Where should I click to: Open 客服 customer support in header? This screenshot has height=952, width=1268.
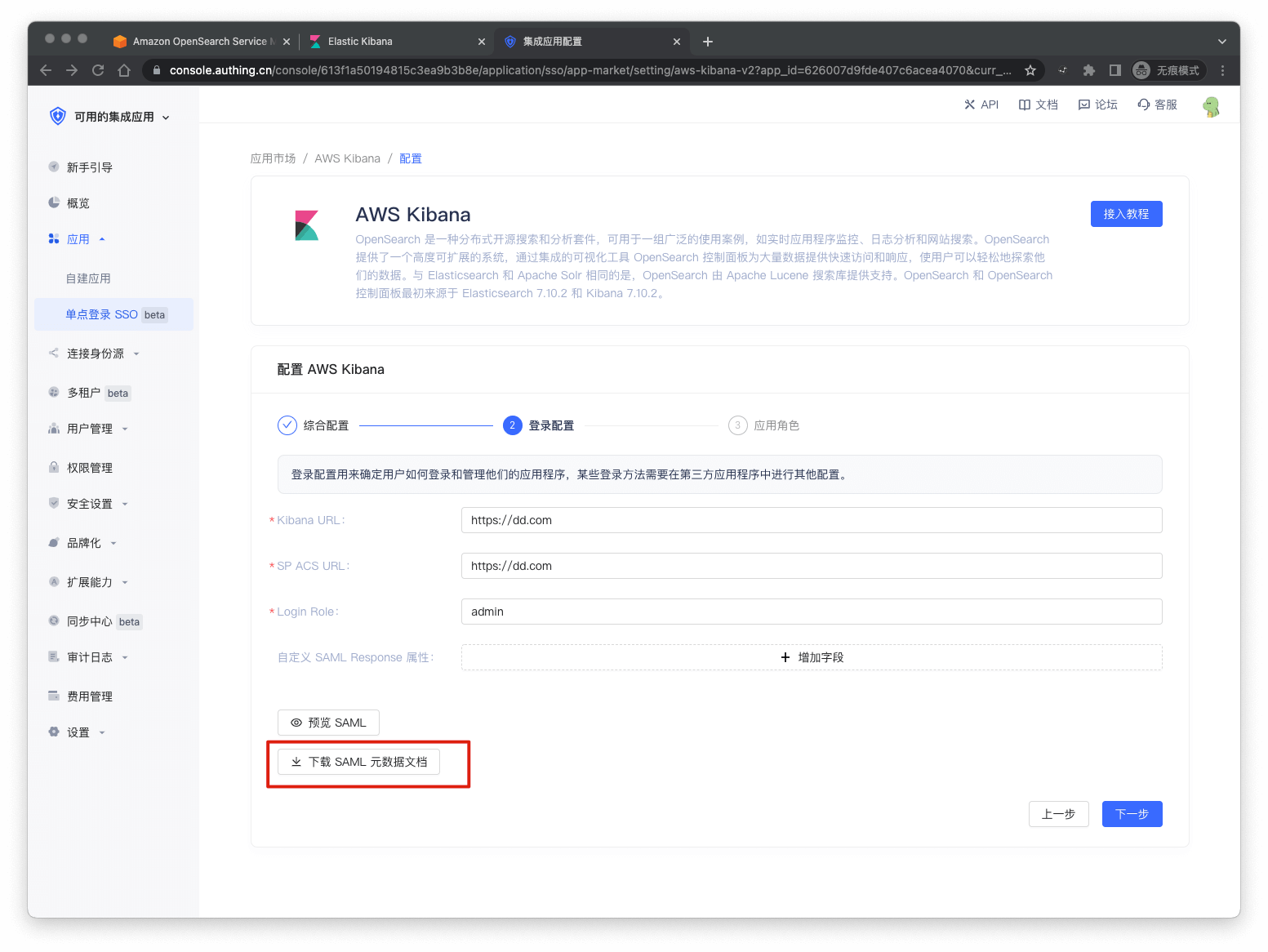pos(1157,105)
